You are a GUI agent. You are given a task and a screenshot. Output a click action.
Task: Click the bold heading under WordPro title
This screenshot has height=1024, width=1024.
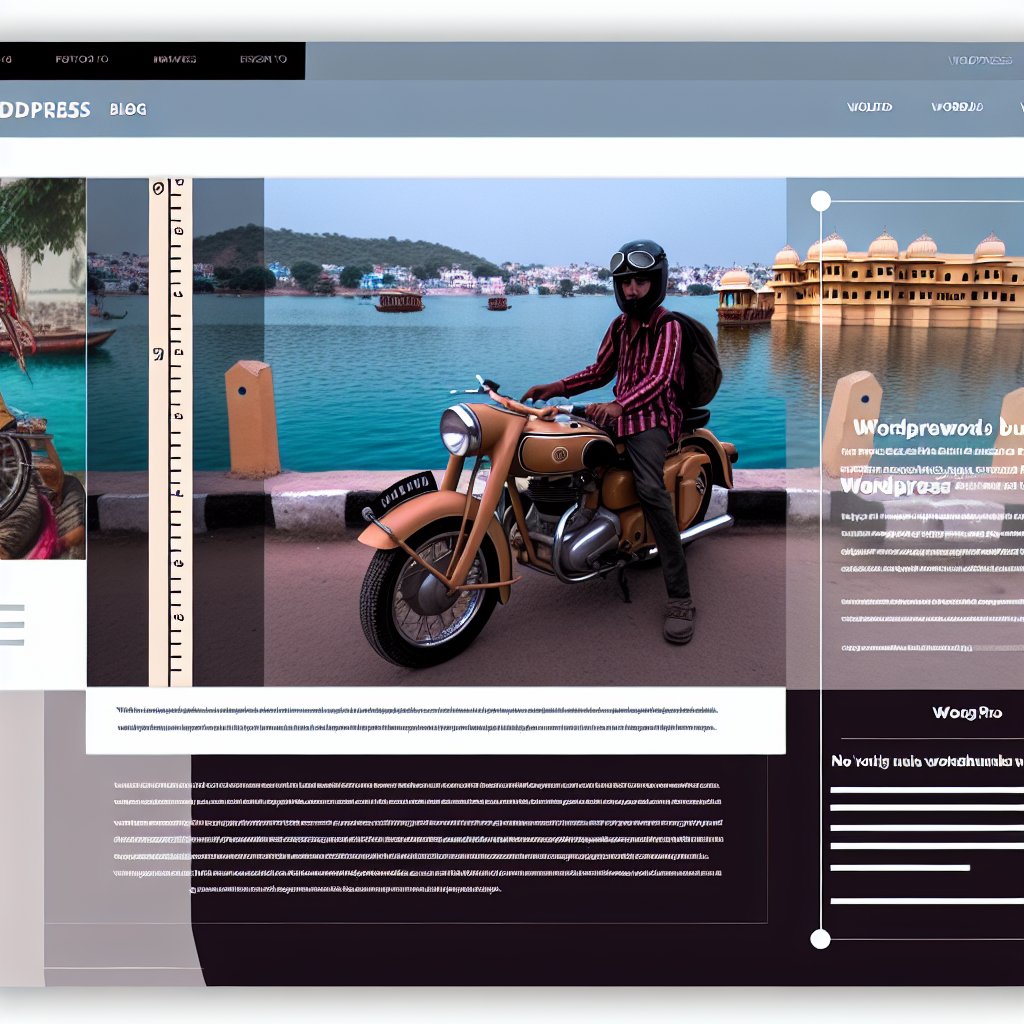[926, 762]
